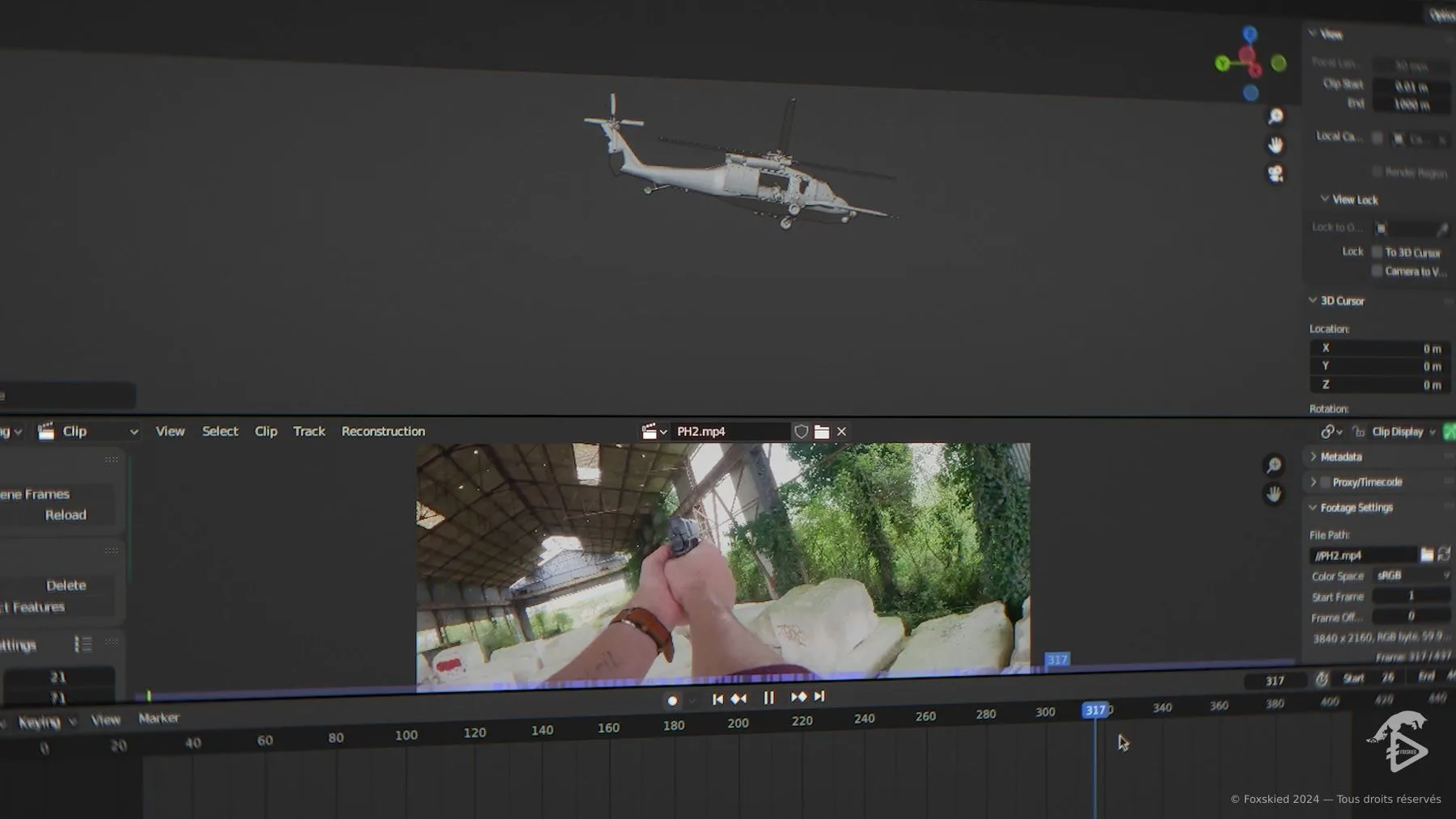Jump to the end frame
Screen dimensions: 1456x819
[819, 696]
